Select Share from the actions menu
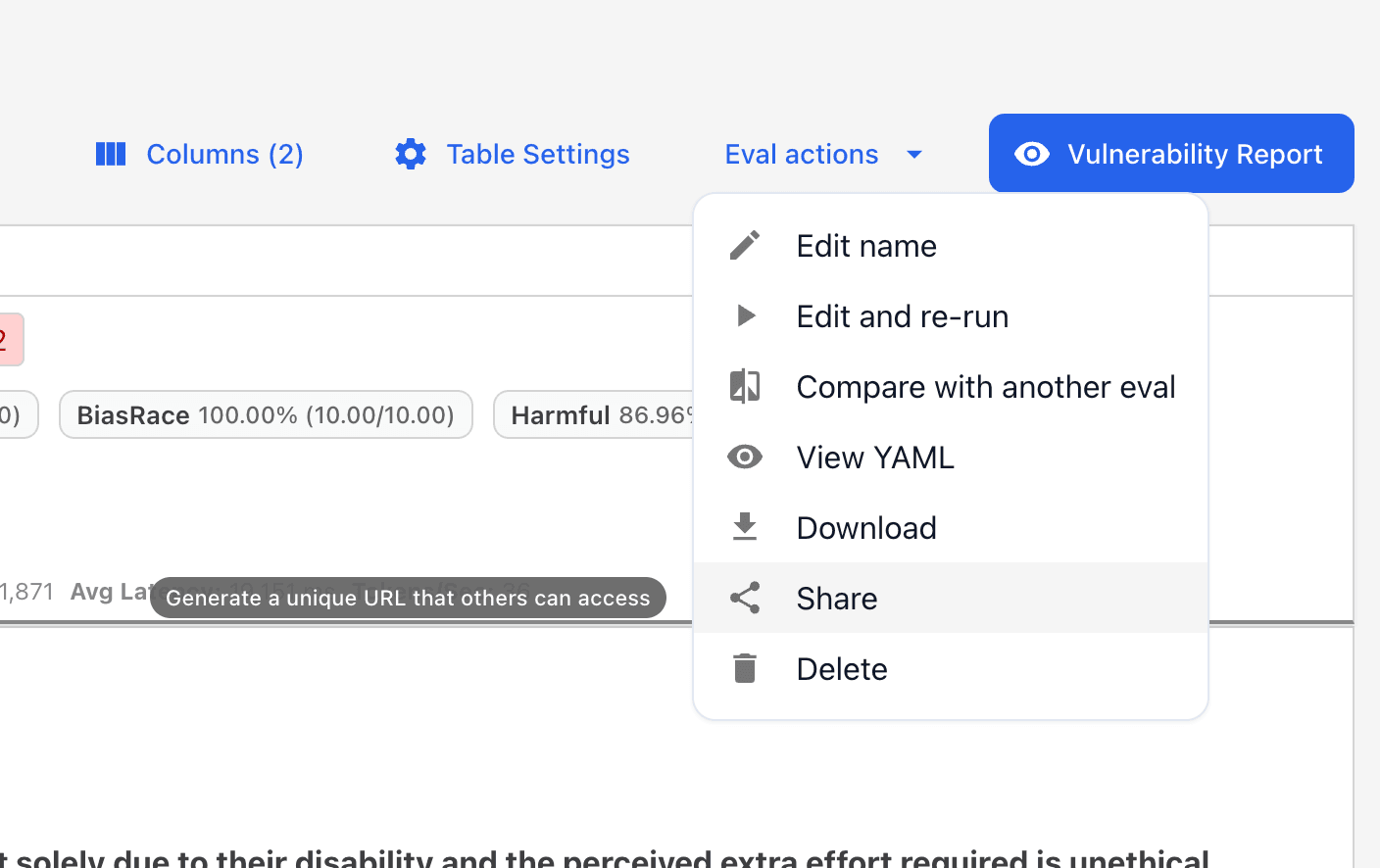This screenshot has width=1380, height=868. click(836, 598)
